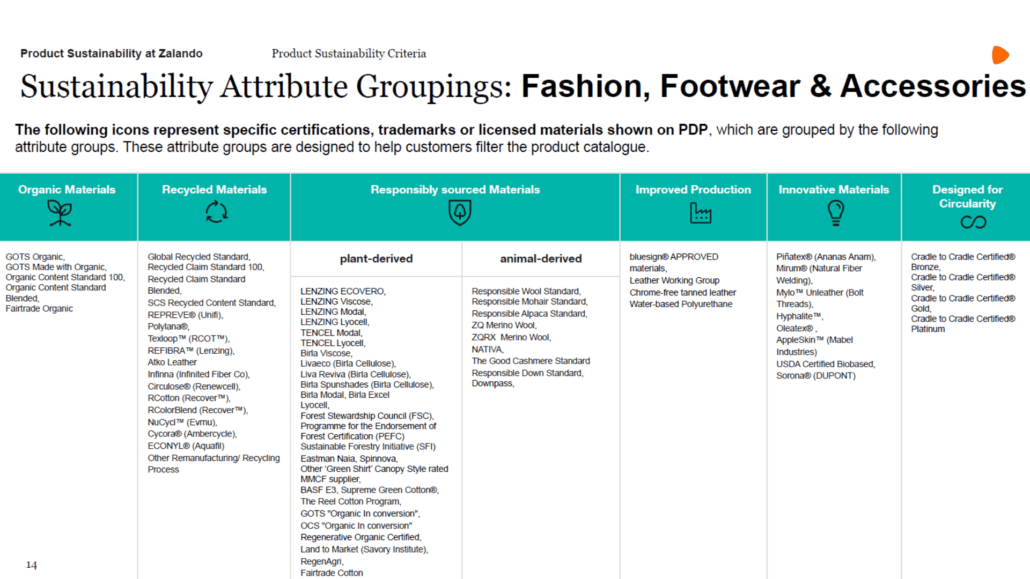This screenshot has width=1030, height=579.
Task: Click Product Sustainability at Zalando heading
Action: coord(111,54)
